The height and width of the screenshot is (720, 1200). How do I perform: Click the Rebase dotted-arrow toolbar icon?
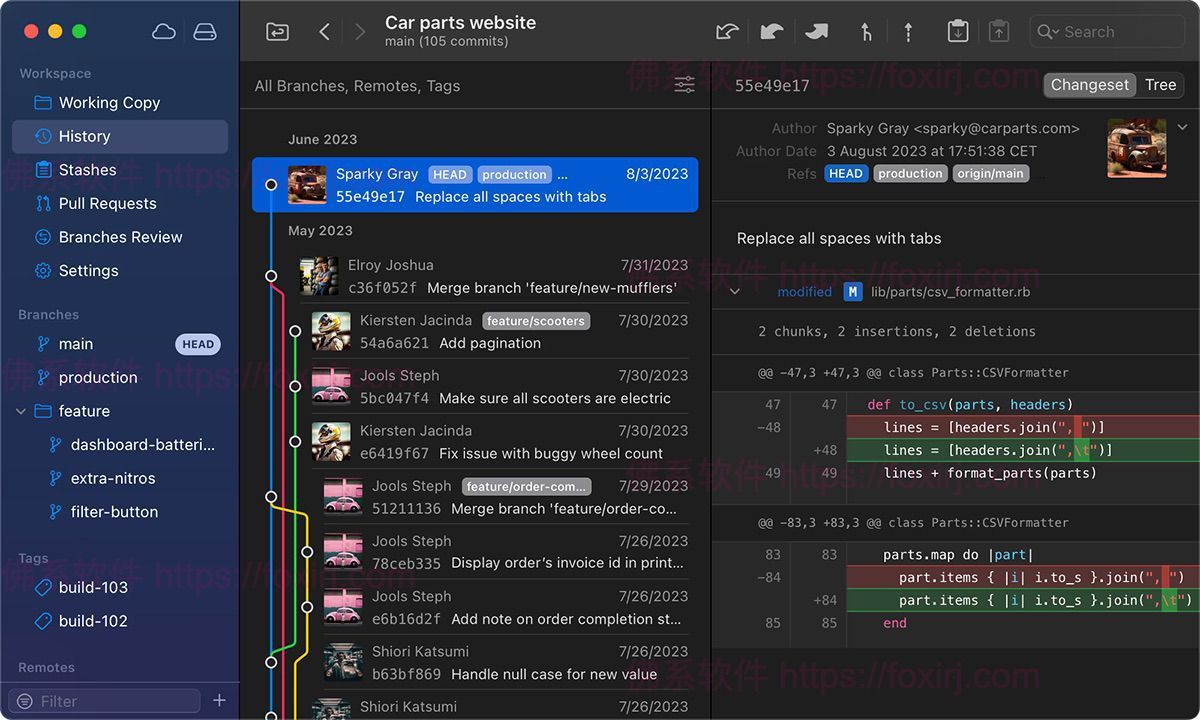(908, 31)
